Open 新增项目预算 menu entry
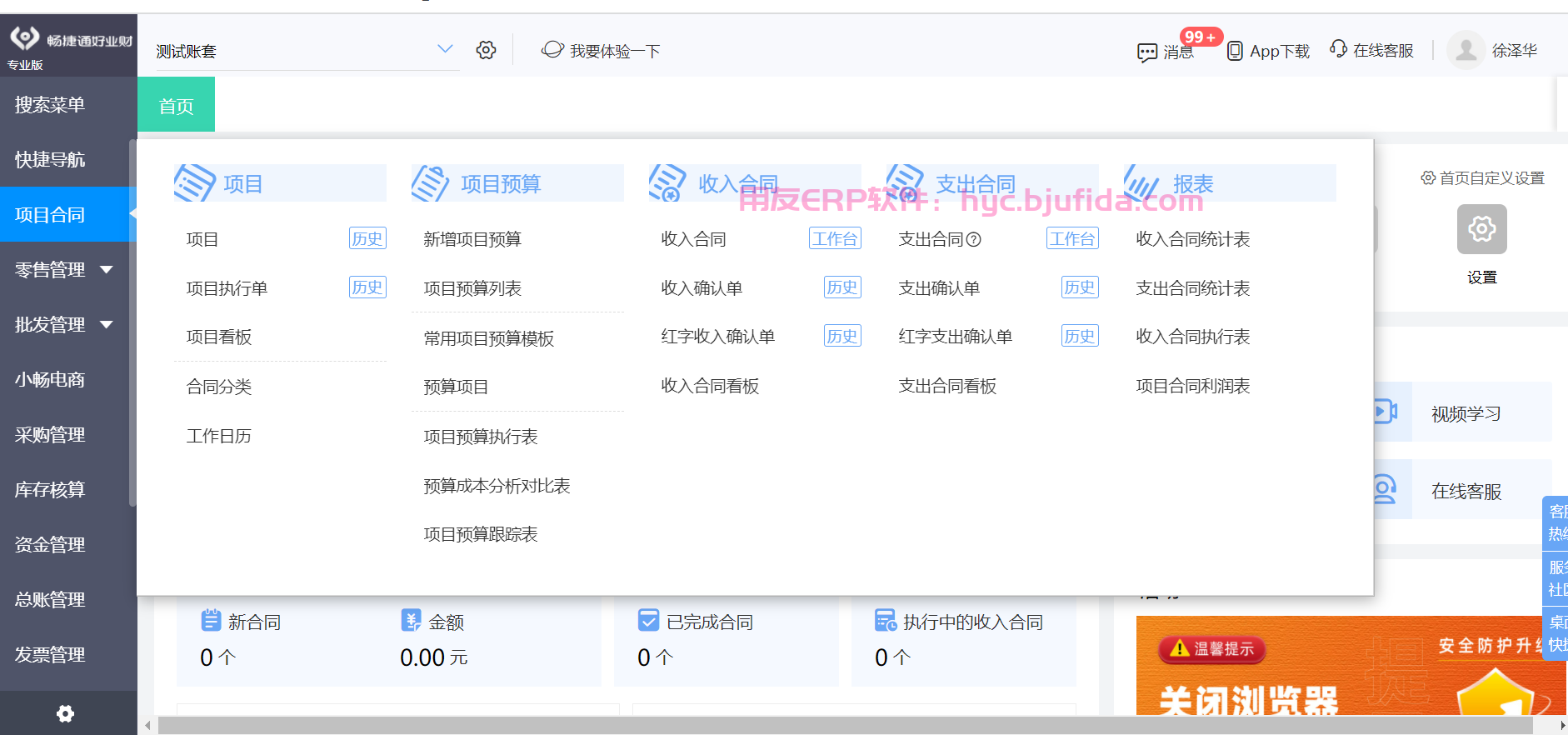Screen dimensions: 1568x735 point(472,239)
